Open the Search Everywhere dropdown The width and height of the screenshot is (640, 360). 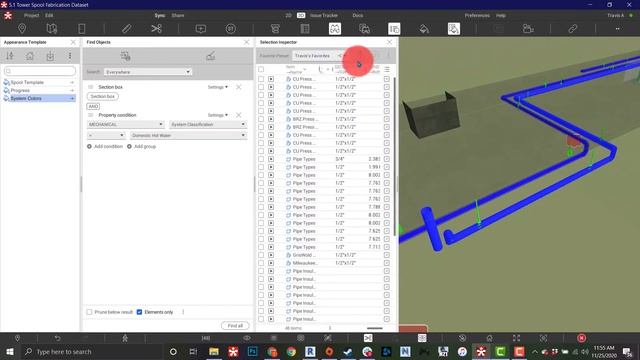[148, 72]
